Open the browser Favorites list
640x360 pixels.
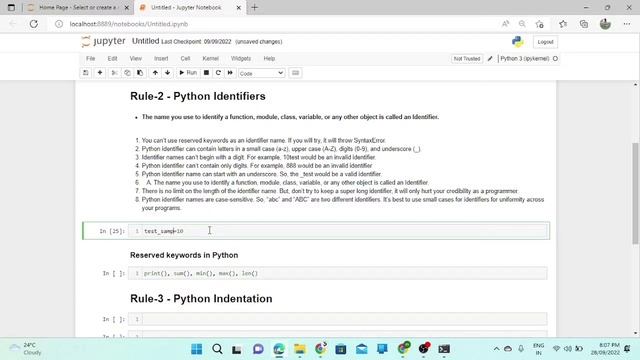tap(563, 24)
